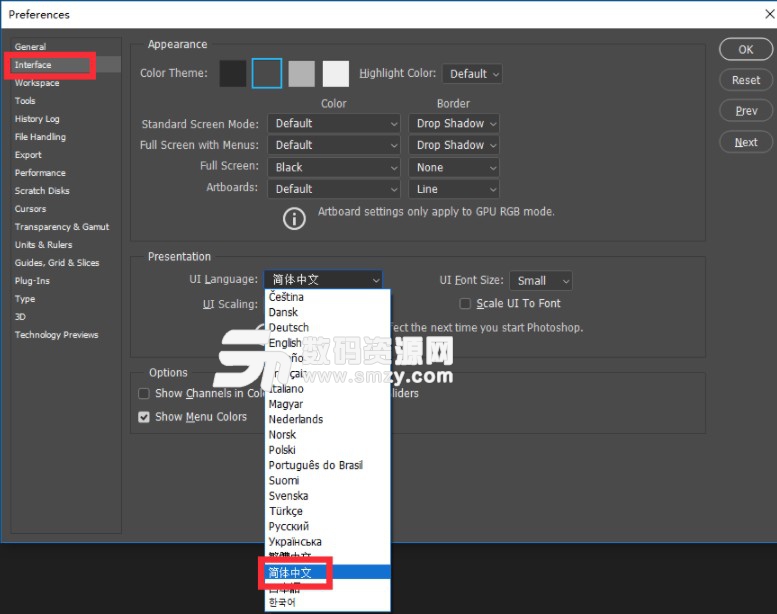The image size is (777, 614).
Task: Enable Scale UI To Font checkbox
Action: [465, 304]
